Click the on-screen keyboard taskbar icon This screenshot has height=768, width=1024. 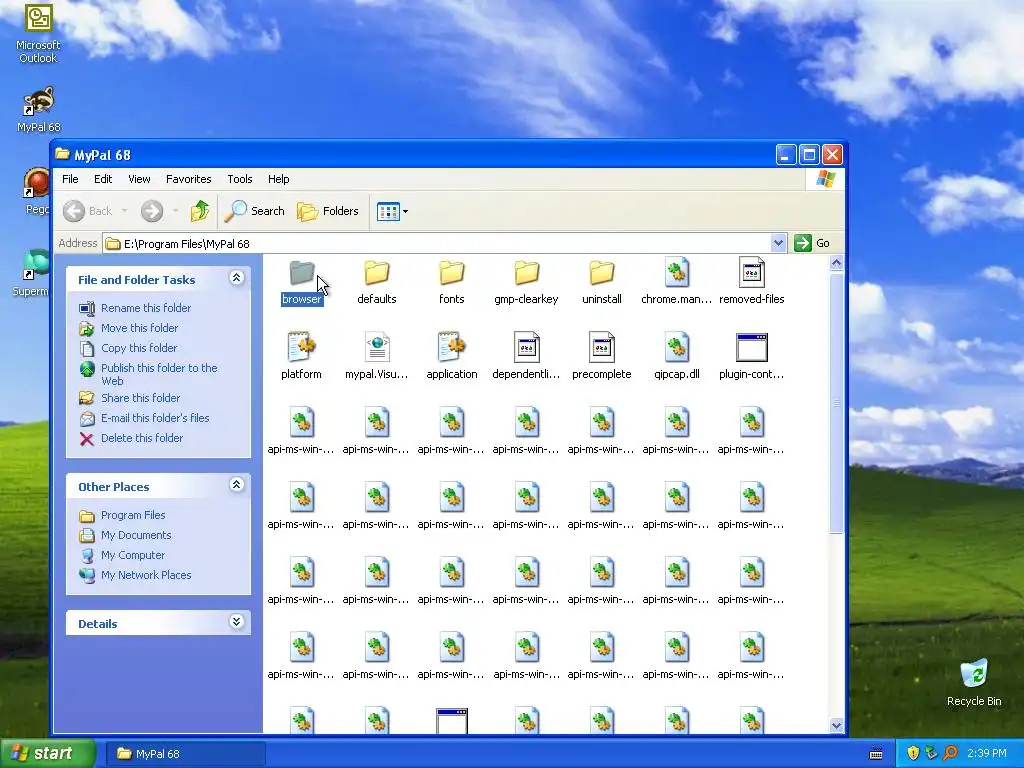tap(876, 754)
